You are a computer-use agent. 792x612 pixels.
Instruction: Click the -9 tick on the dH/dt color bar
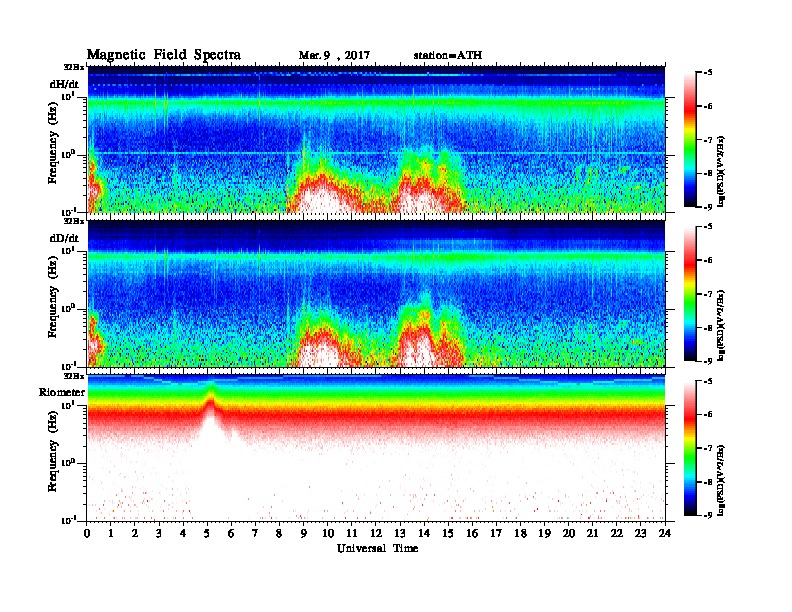[708, 207]
